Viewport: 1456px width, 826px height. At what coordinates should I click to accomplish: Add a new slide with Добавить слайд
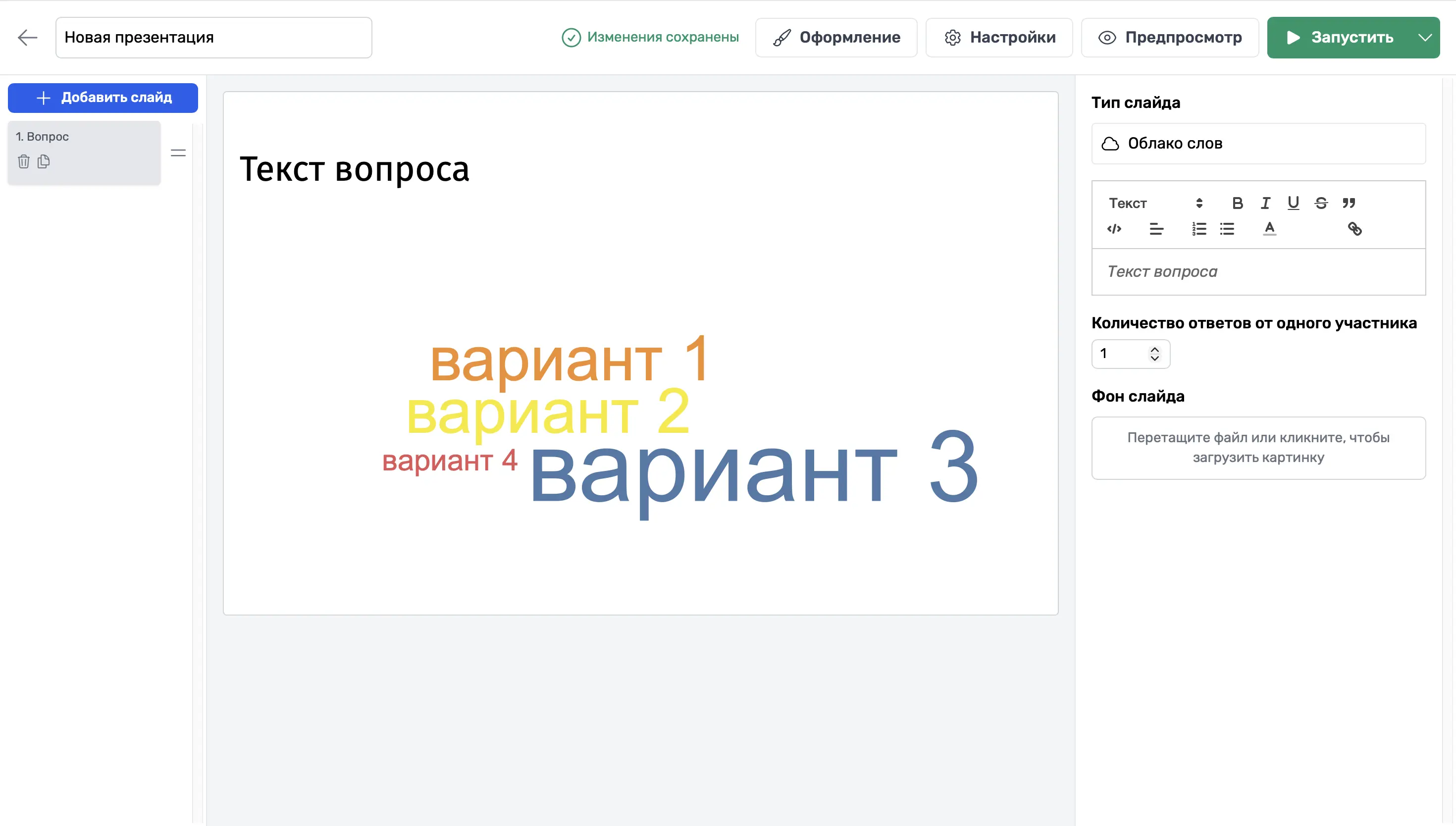[x=103, y=98]
